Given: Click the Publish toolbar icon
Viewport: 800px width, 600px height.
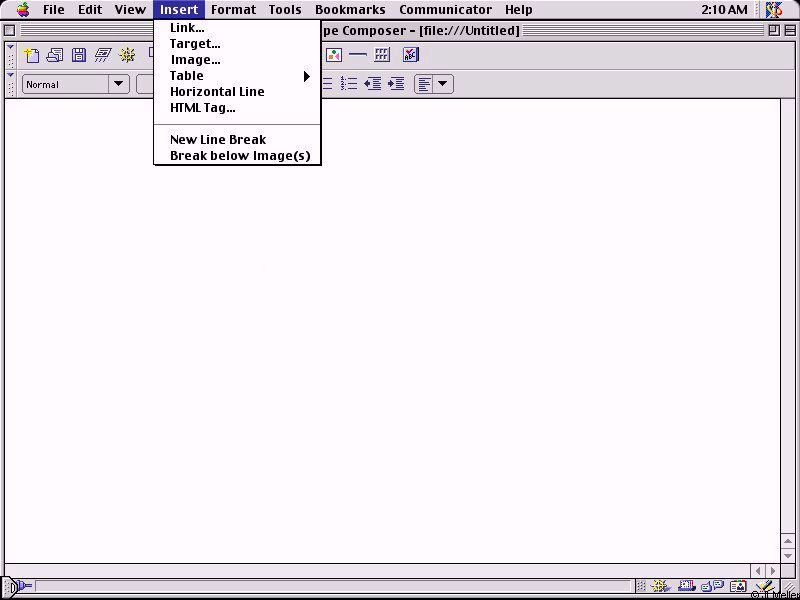Looking at the screenshot, I should click(103, 55).
